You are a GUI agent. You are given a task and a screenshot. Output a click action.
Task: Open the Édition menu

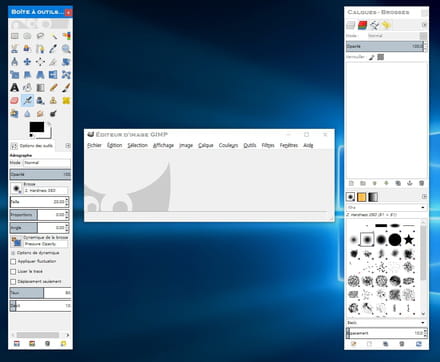pyautogui.click(x=114, y=145)
